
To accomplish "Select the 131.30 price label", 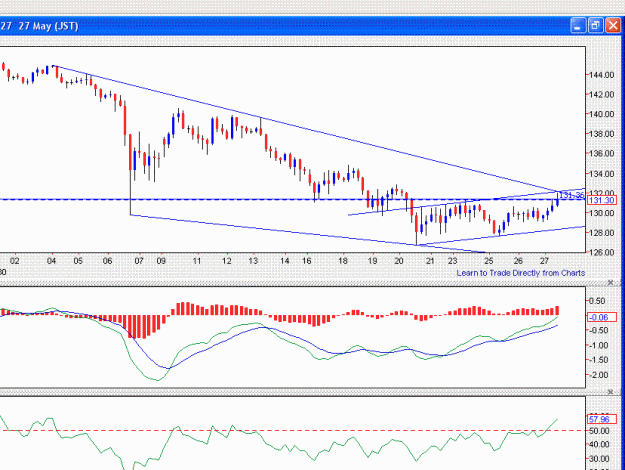I will [x=601, y=200].
